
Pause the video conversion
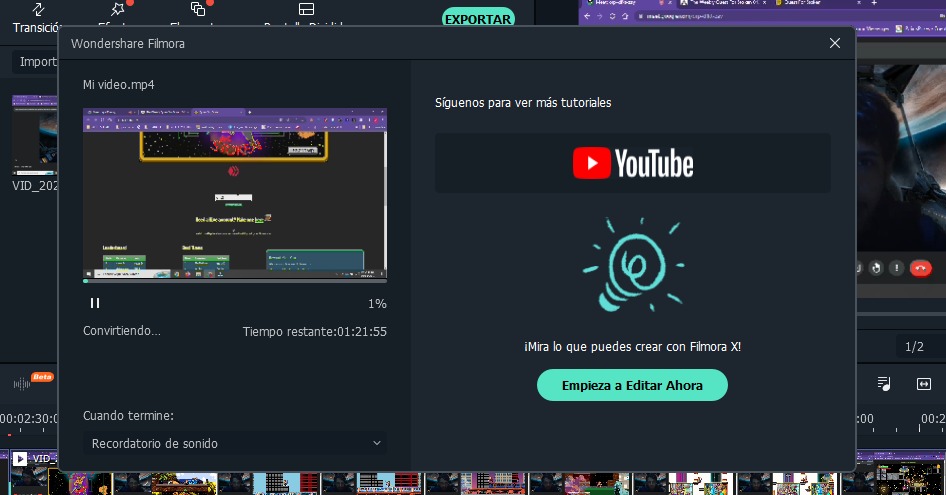pyautogui.click(x=95, y=303)
